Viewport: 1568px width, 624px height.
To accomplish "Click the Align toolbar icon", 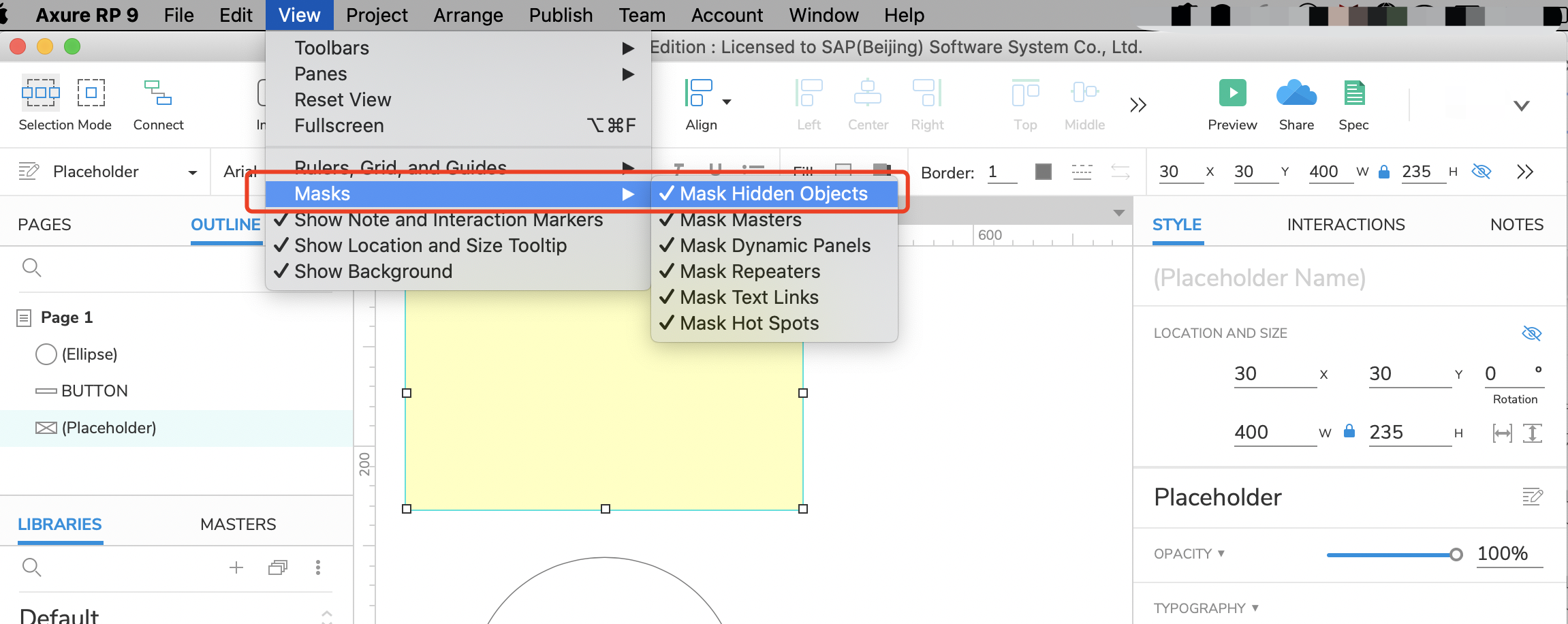I will point(699,93).
